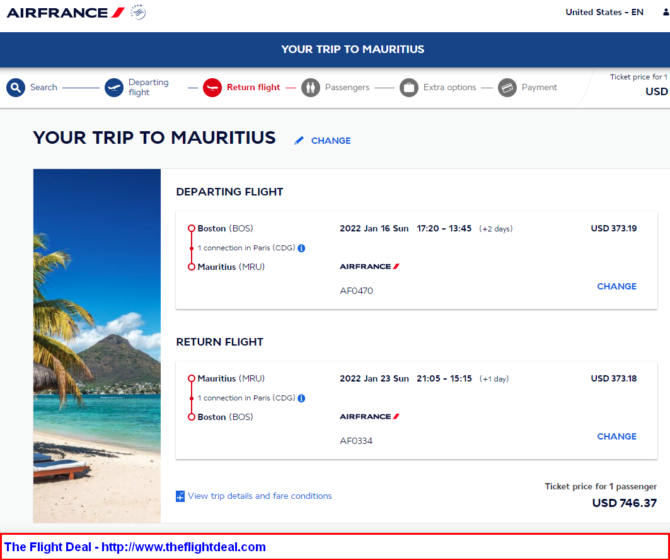Click Boston (BOS) in return flight card
Image resolution: width=670 pixels, height=560 pixels.
tap(225, 417)
